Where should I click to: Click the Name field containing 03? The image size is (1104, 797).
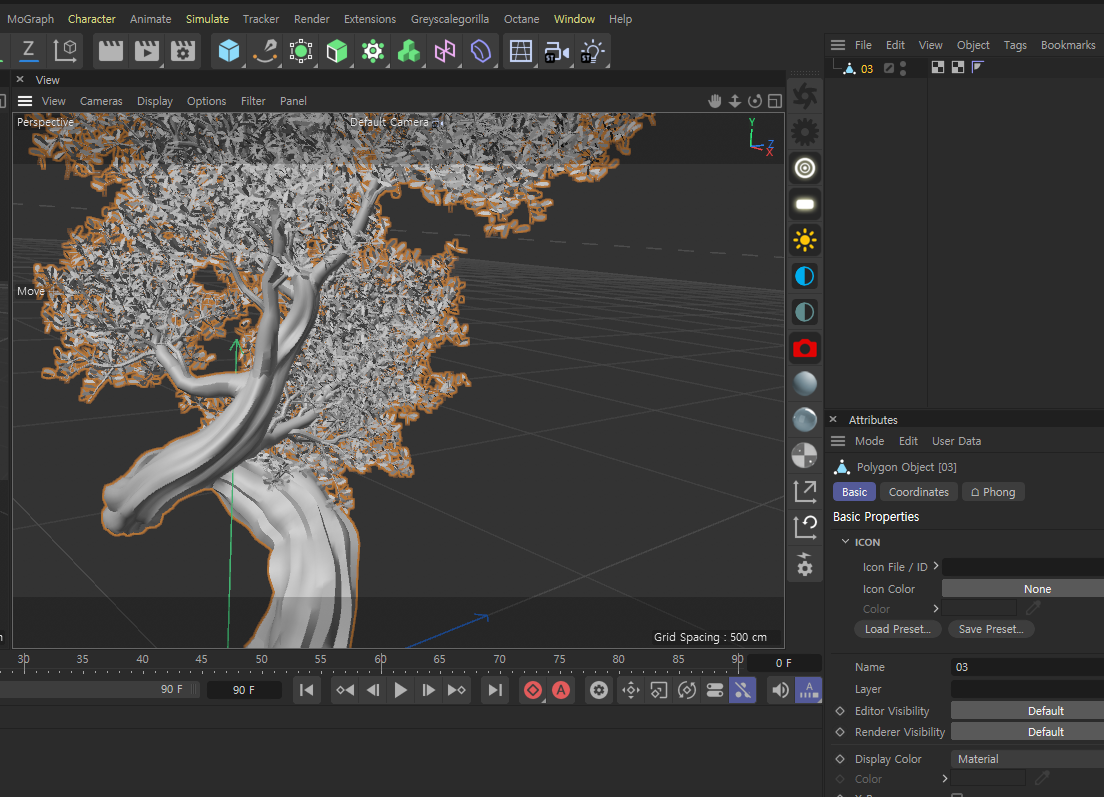point(1027,667)
